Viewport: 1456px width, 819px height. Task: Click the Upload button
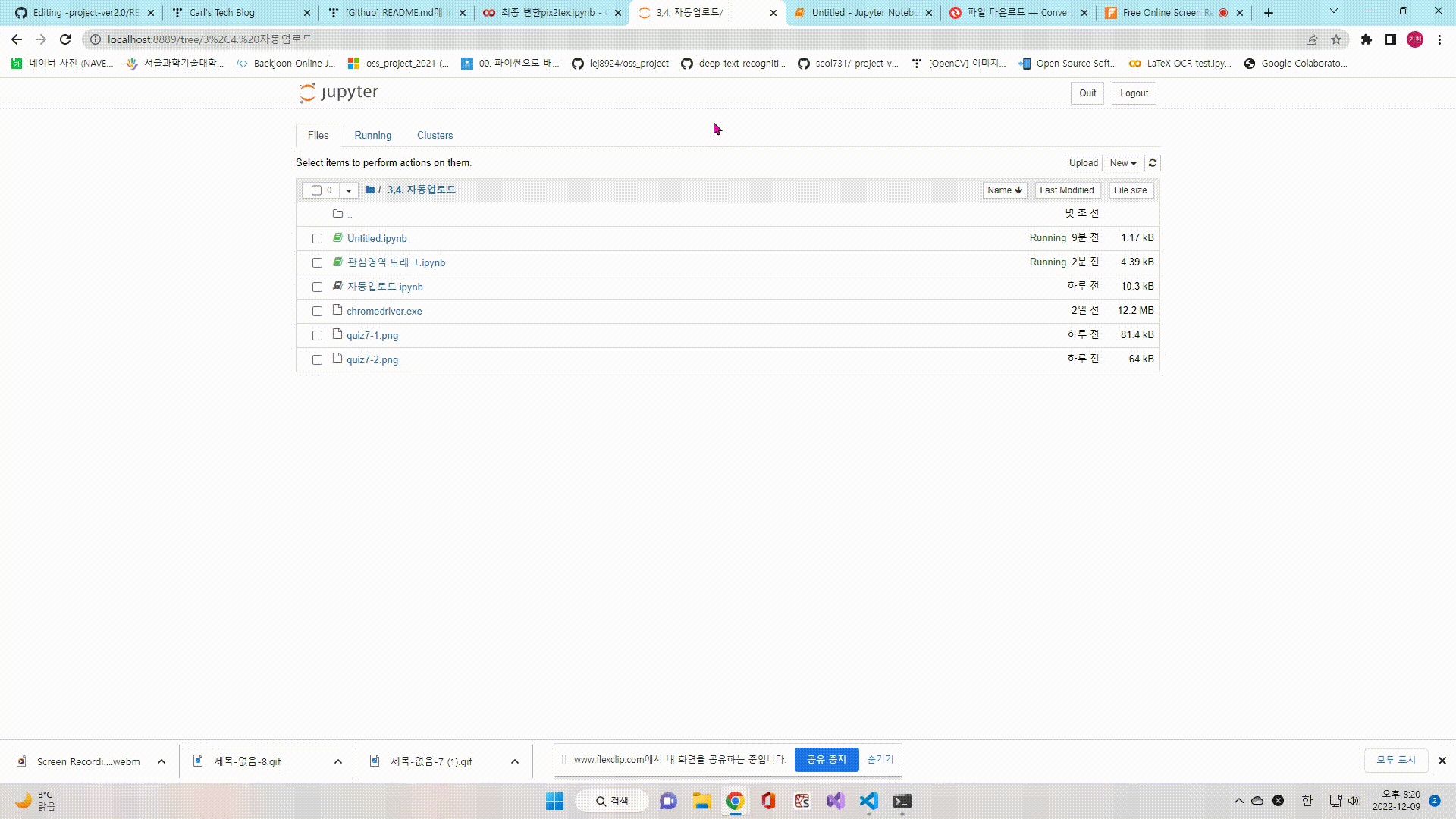click(x=1084, y=163)
